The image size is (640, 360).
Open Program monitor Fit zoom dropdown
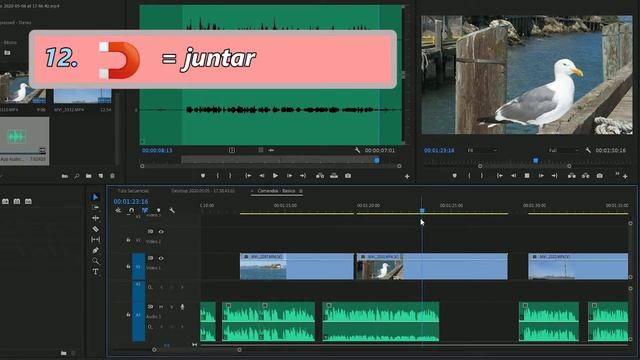tap(482, 150)
